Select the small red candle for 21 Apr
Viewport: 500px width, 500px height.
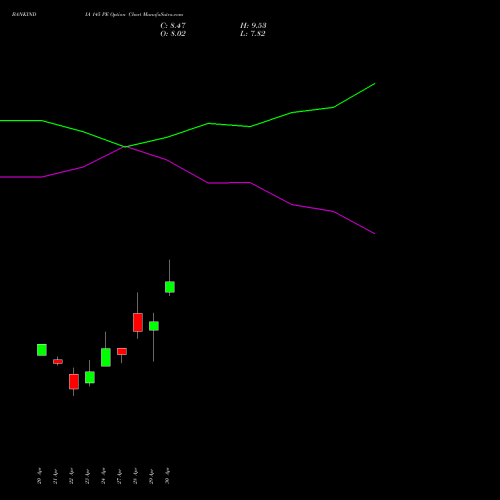point(58,361)
